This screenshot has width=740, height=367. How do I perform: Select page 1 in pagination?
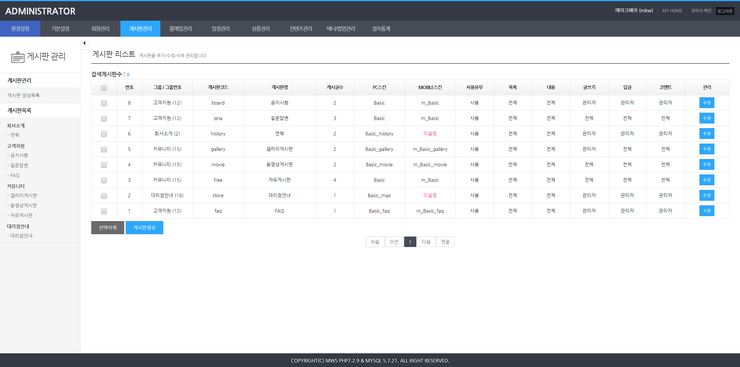point(410,242)
